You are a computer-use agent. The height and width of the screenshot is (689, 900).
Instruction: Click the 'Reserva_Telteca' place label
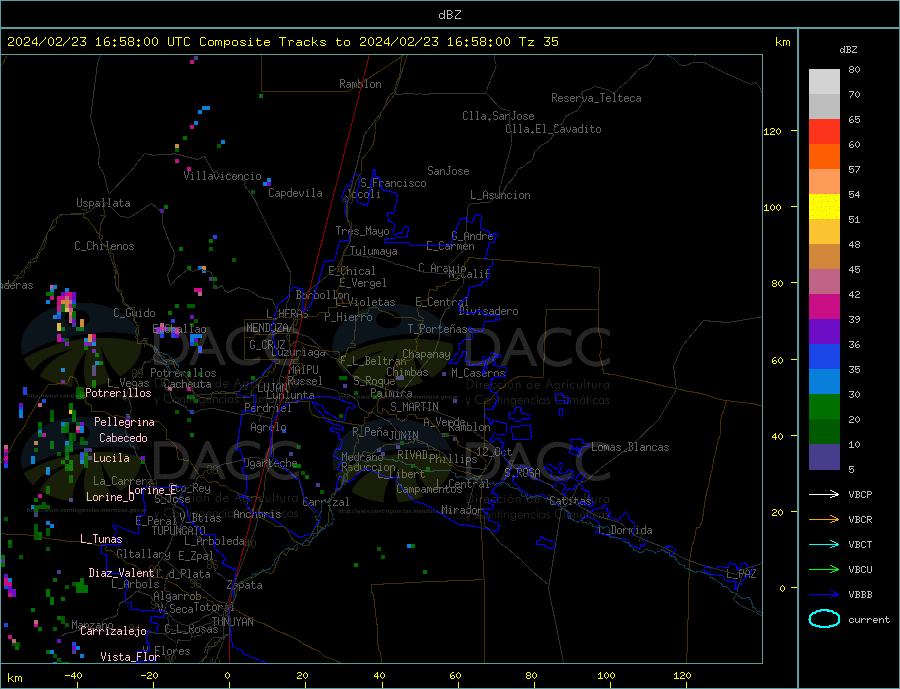[596, 98]
